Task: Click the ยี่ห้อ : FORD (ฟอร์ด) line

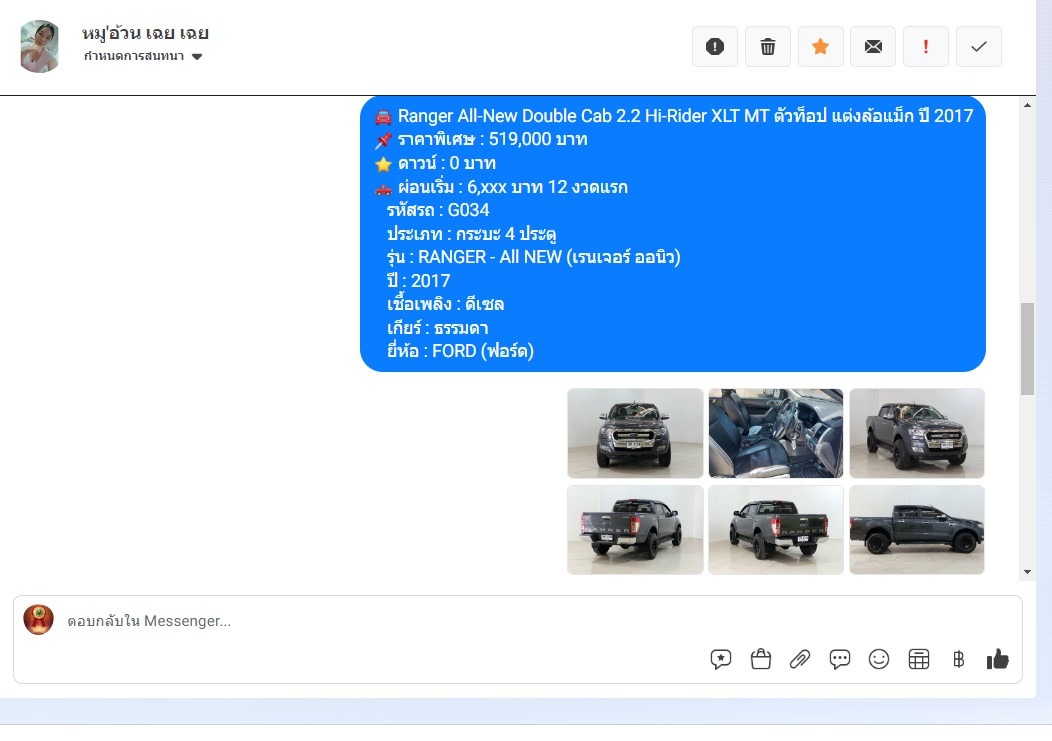Action: (460, 351)
